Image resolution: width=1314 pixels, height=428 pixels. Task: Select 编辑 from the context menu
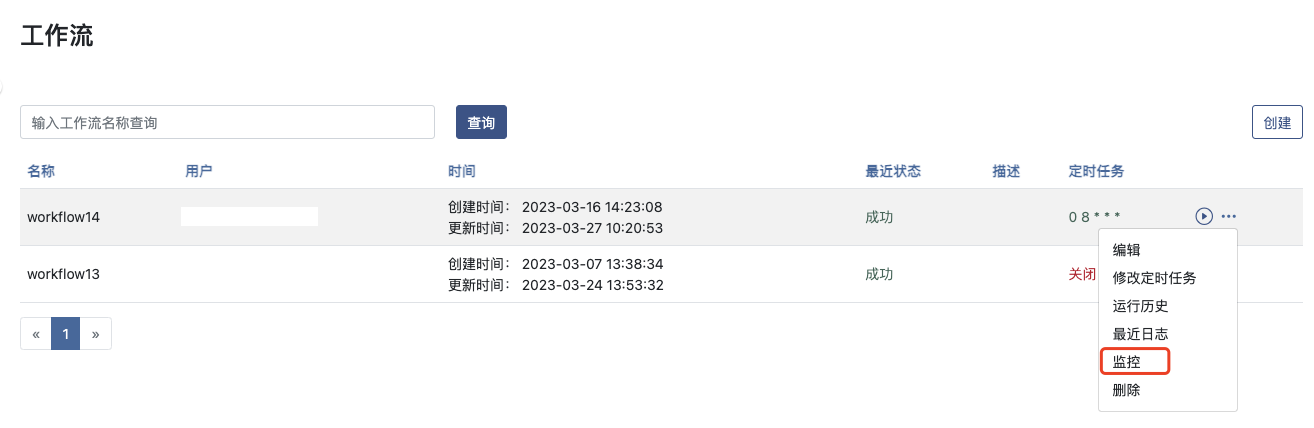(x=1127, y=250)
